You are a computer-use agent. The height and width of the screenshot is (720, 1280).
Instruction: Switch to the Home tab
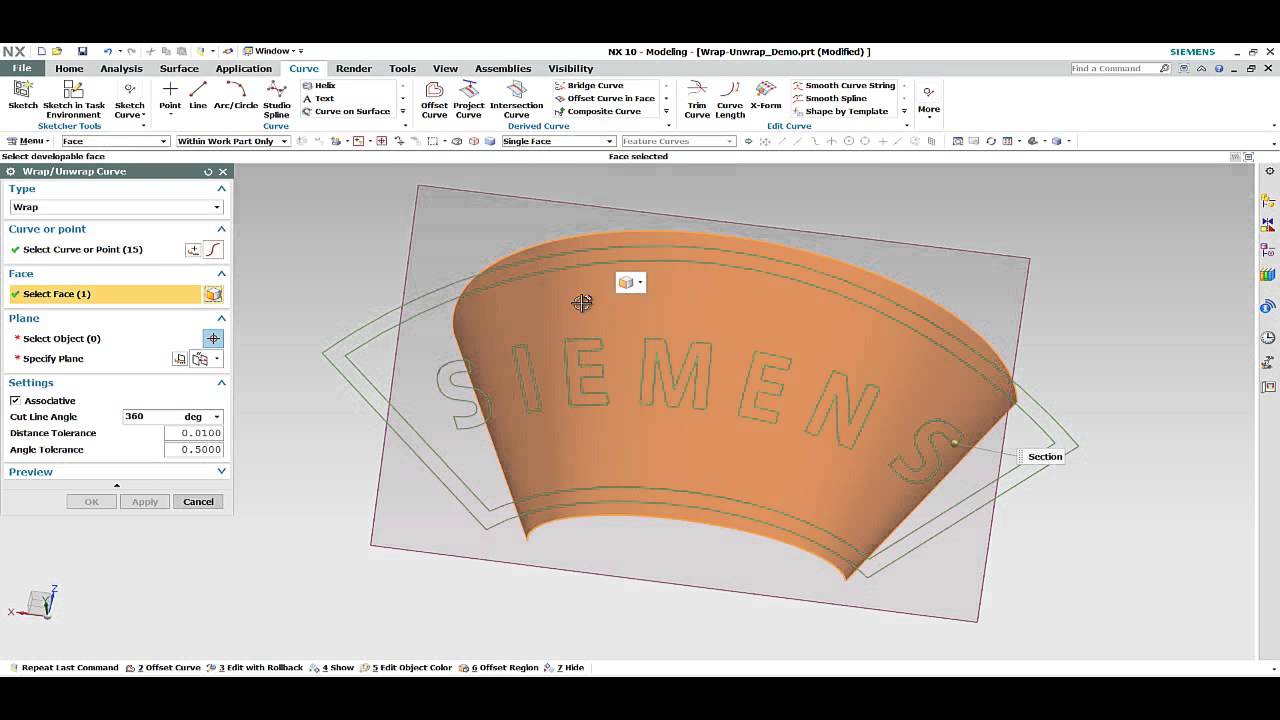pyautogui.click(x=69, y=68)
